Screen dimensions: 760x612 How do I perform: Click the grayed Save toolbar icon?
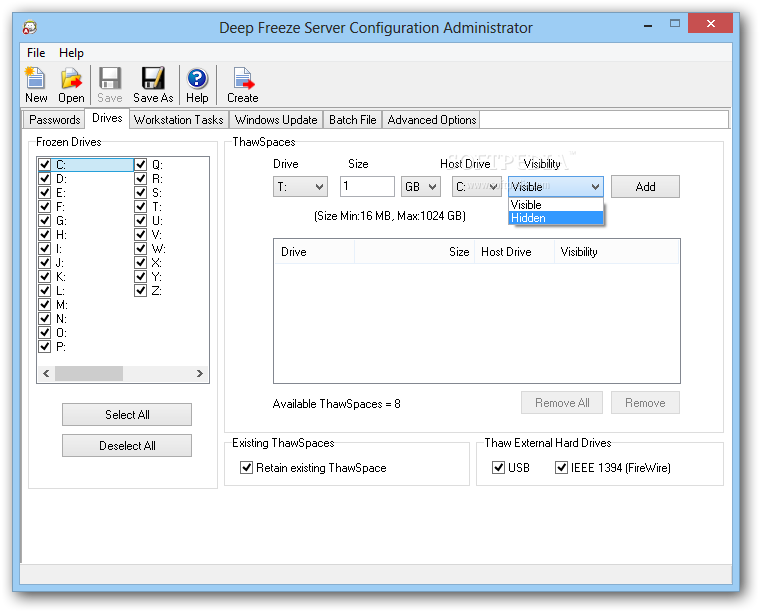pyautogui.click(x=110, y=85)
